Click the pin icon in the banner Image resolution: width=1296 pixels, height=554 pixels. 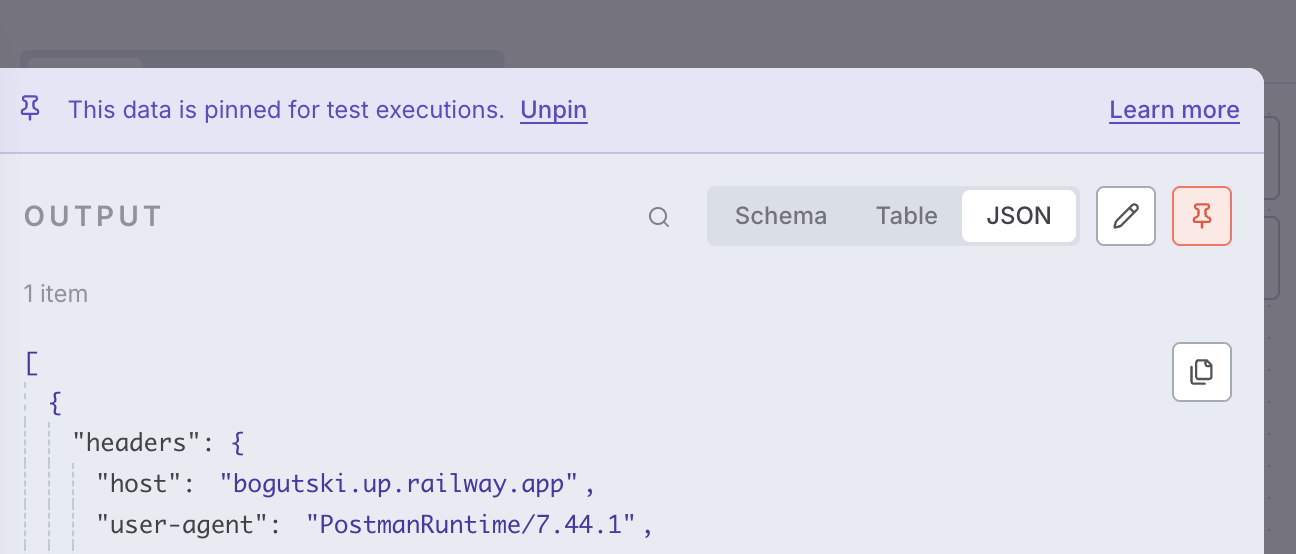pyautogui.click(x=31, y=109)
